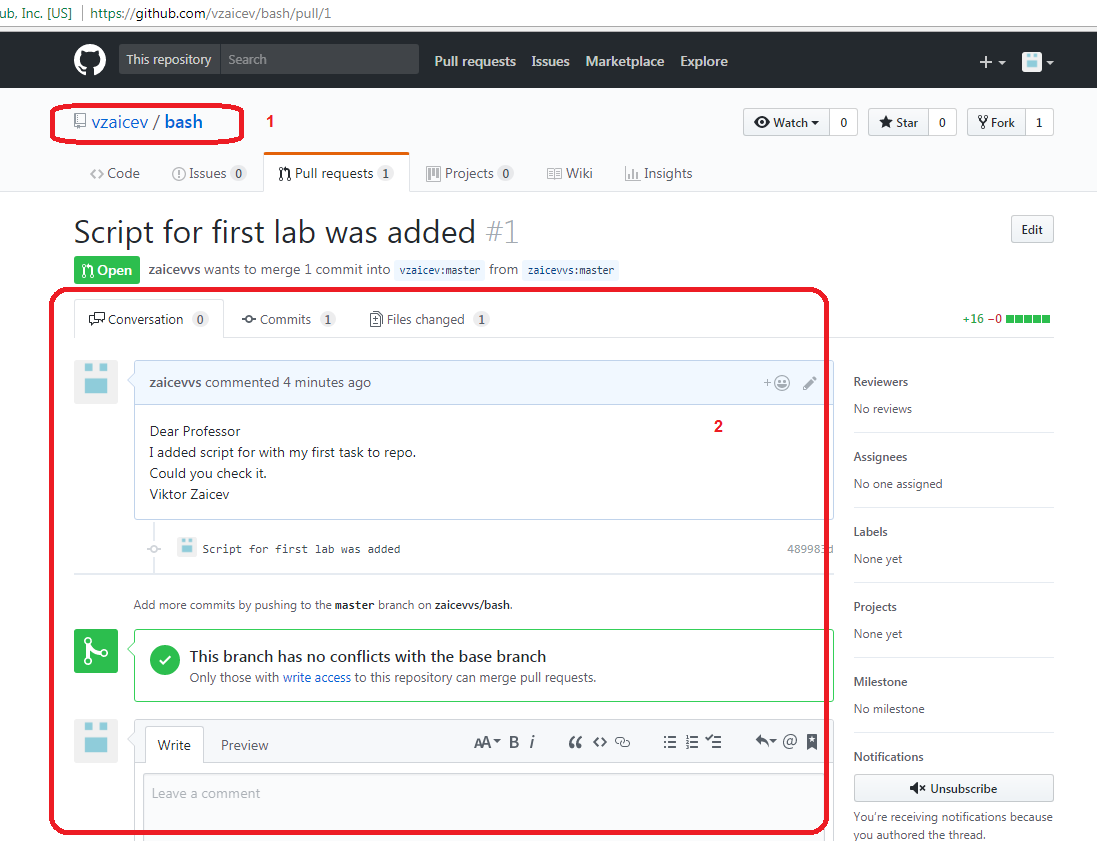Click the zaicevvs avatar beside the comment
The width and height of the screenshot is (1097, 841).
point(96,382)
